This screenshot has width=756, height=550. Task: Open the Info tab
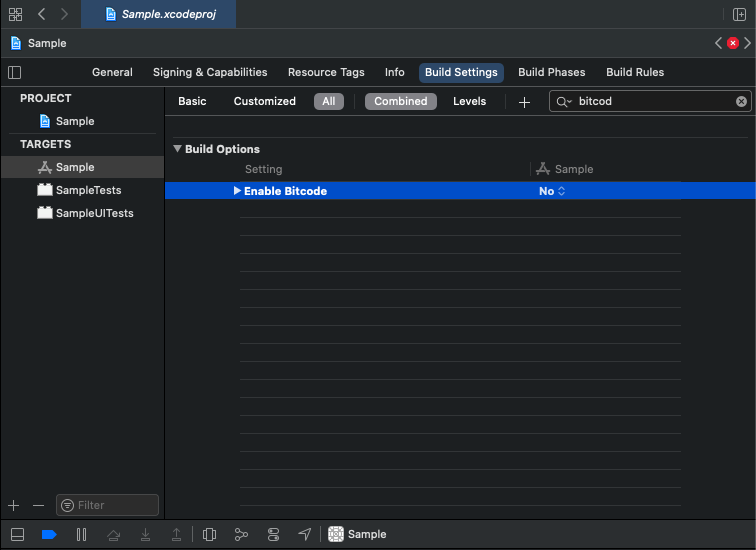click(394, 72)
